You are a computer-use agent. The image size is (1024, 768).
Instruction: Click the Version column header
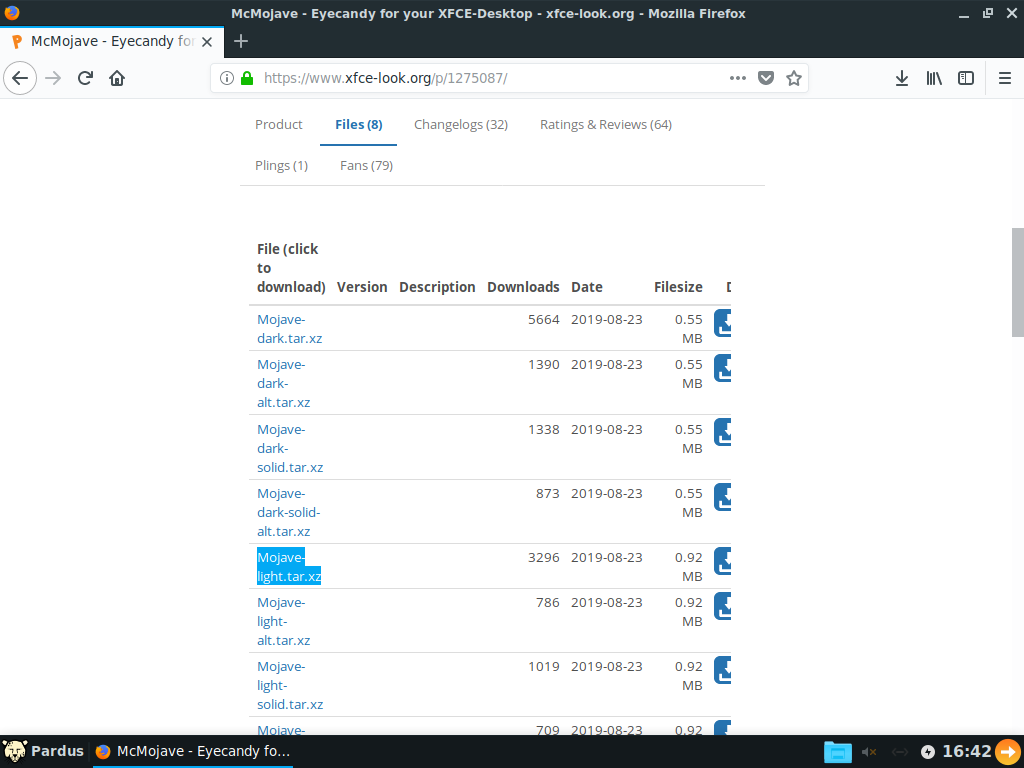[362, 287]
